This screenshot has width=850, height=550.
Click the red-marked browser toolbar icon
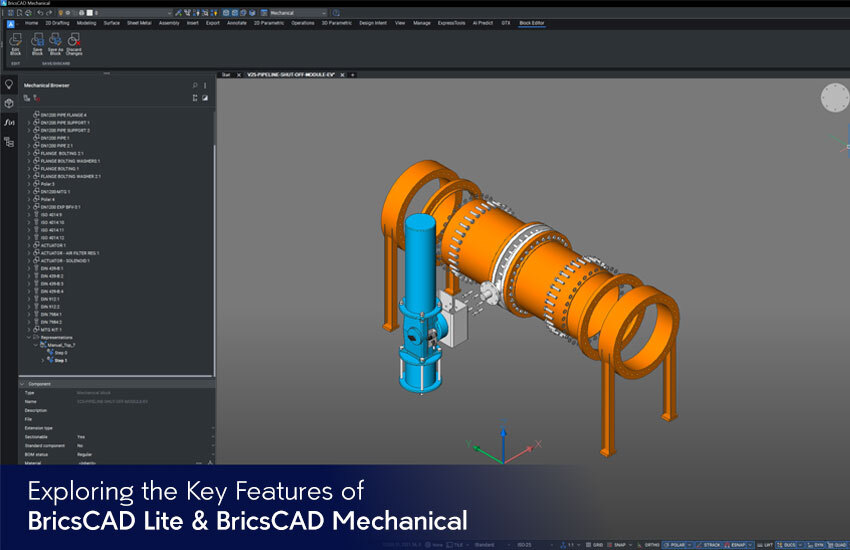(36, 98)
